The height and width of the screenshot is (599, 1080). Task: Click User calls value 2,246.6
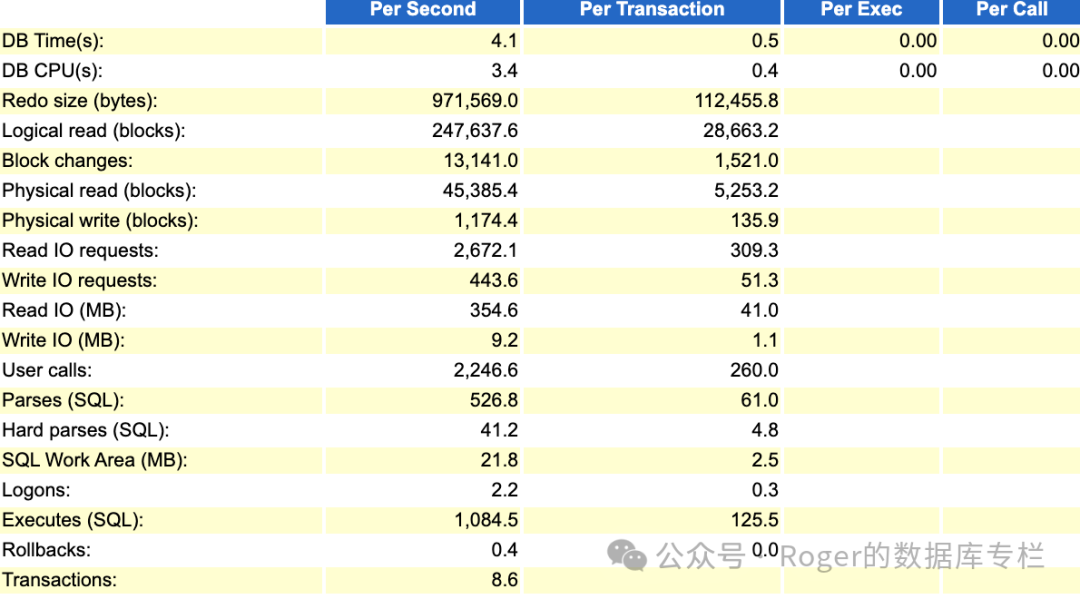(x=486, y=370)
